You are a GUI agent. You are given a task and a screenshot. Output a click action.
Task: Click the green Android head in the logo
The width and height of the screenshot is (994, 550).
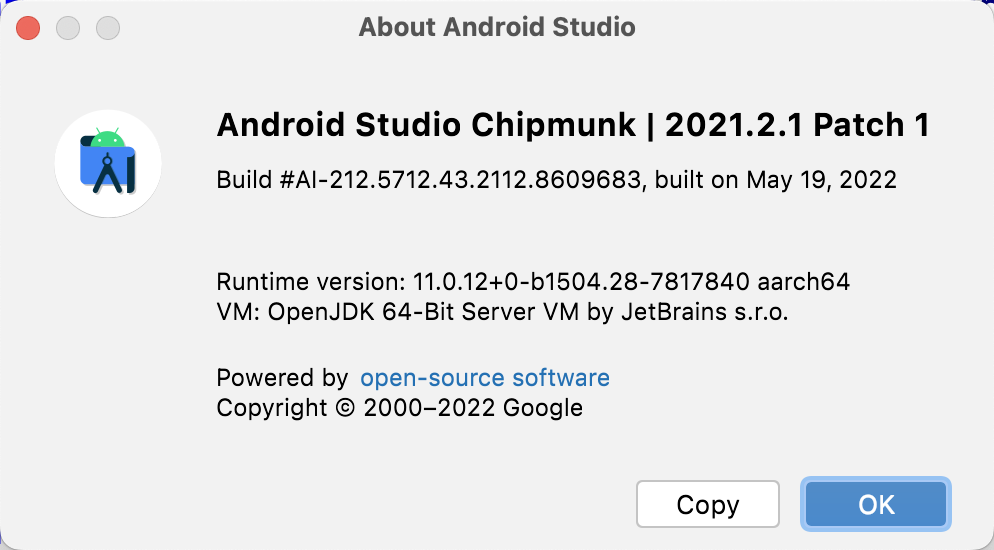(107, 138)
